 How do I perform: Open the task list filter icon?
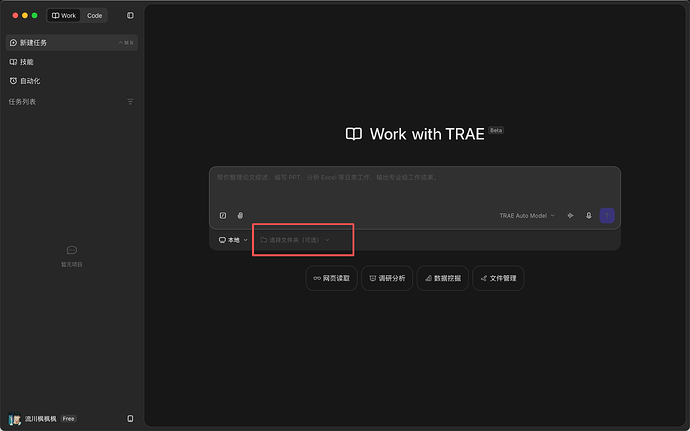(x=130, y=102)
